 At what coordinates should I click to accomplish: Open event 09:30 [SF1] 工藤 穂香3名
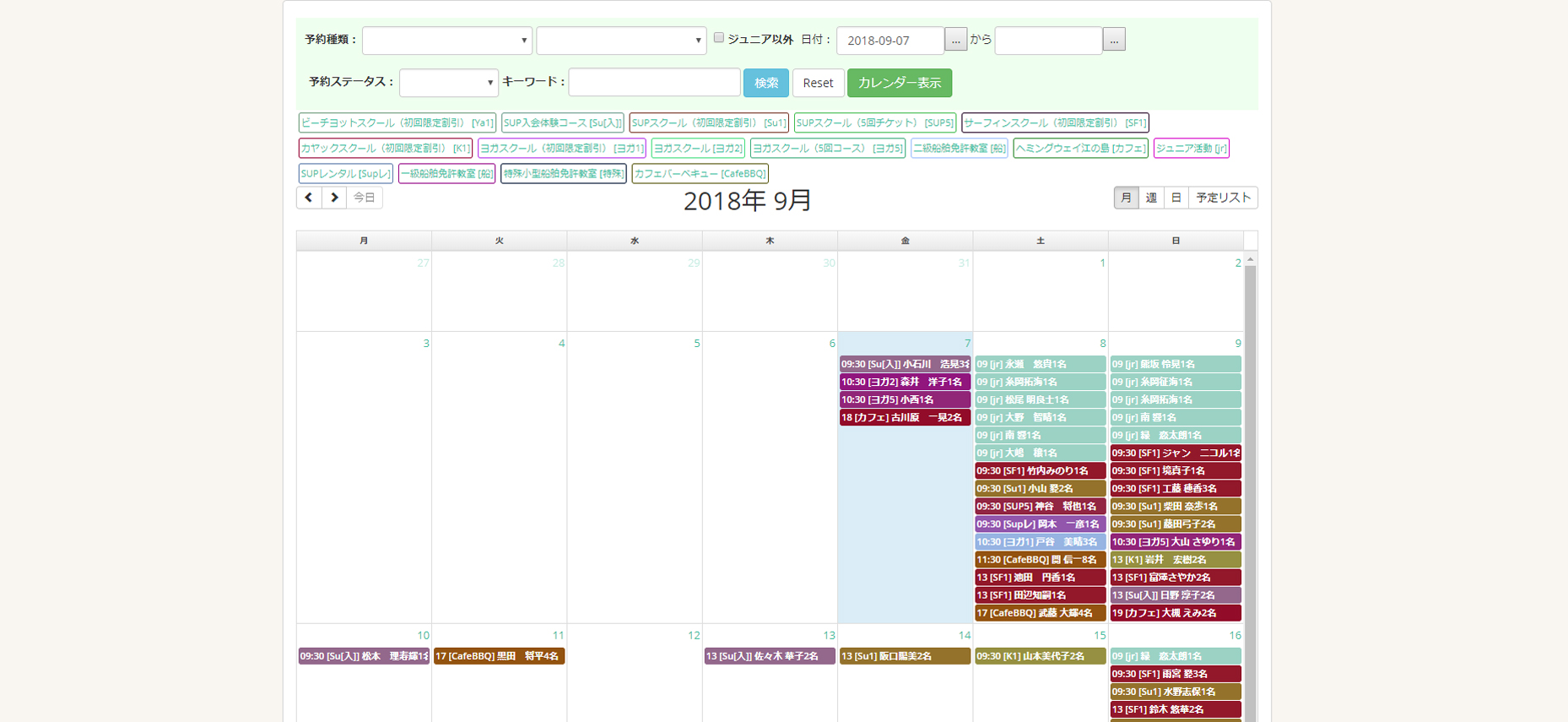(x=1176, y=488)
